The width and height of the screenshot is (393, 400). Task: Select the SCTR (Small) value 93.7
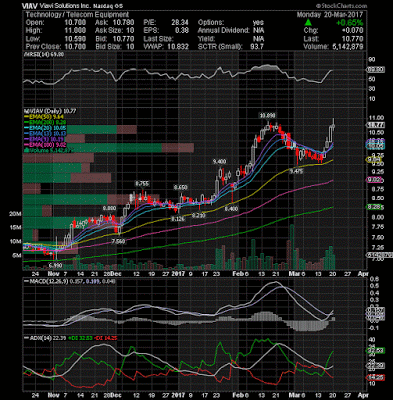tap(257, 47)
